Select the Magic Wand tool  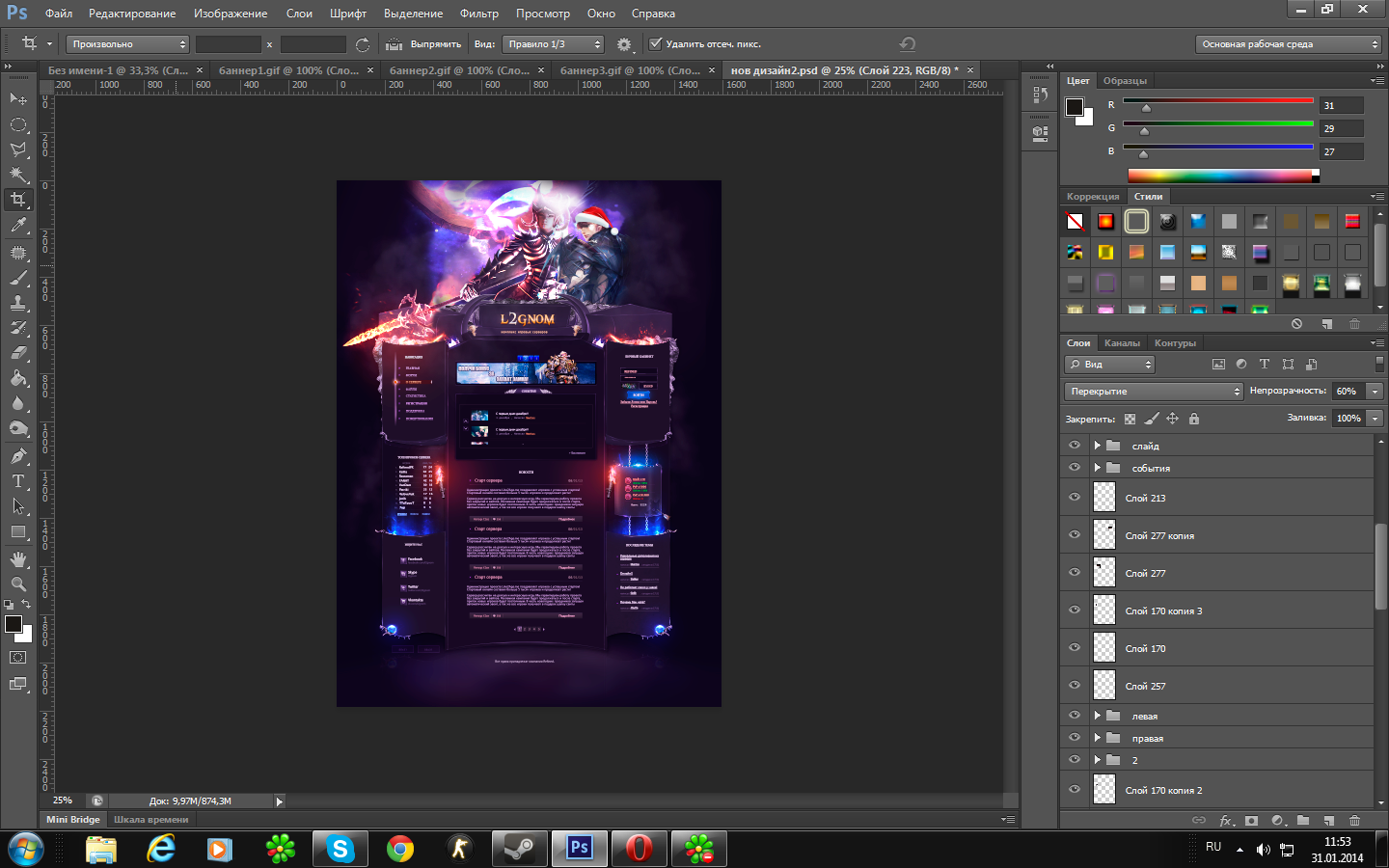pyautogui.click(x=18, y=175)
